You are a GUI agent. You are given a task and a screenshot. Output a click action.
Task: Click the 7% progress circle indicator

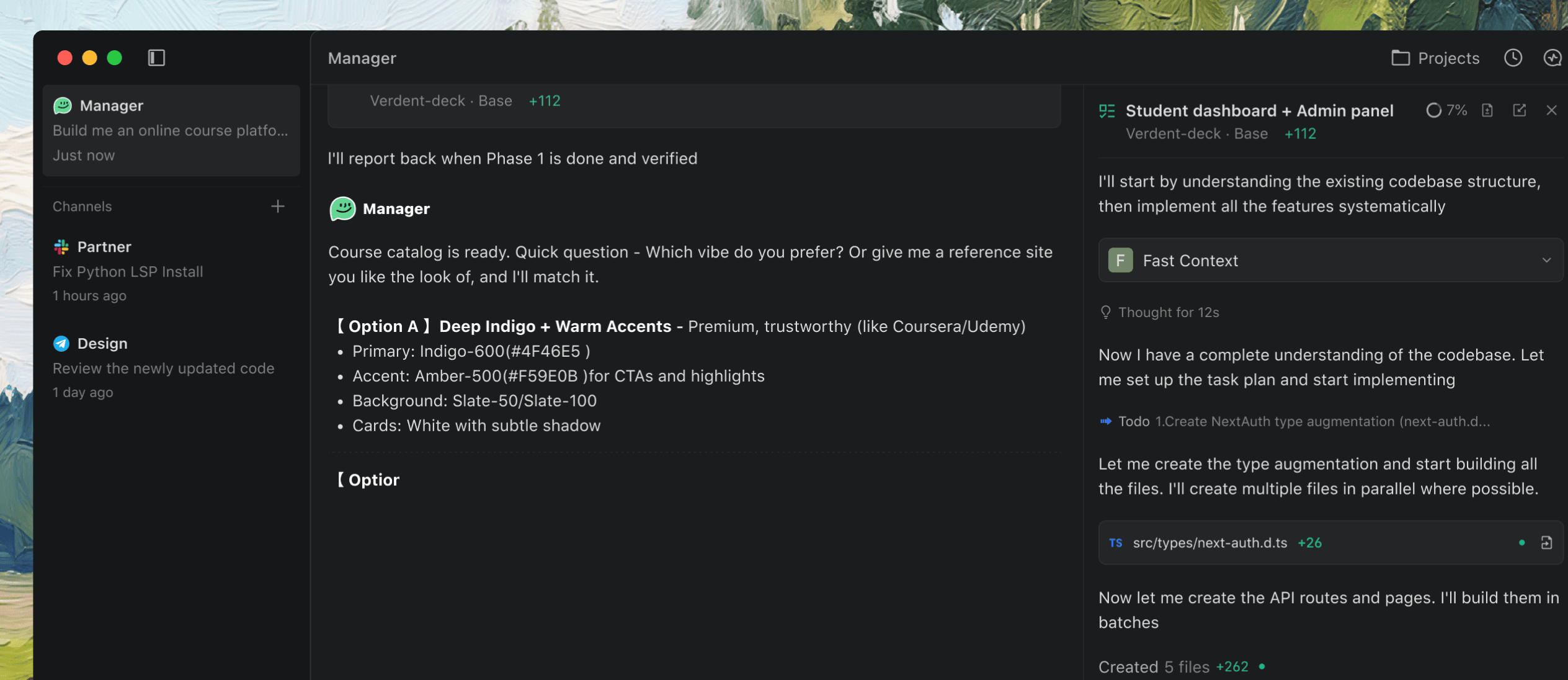(x=1433, y=110)
